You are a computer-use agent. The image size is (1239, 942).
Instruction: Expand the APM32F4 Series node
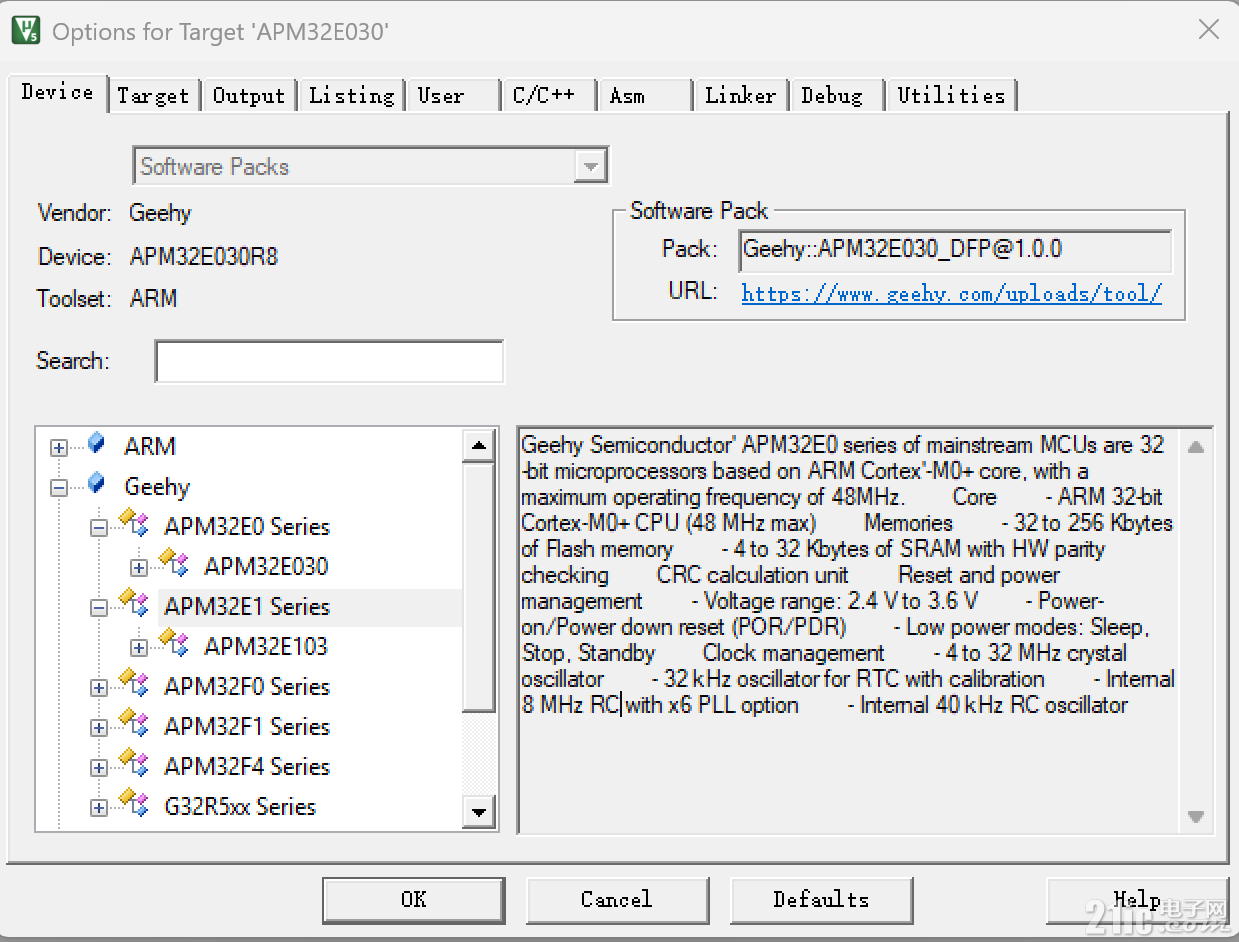click(x=98, y=767)
